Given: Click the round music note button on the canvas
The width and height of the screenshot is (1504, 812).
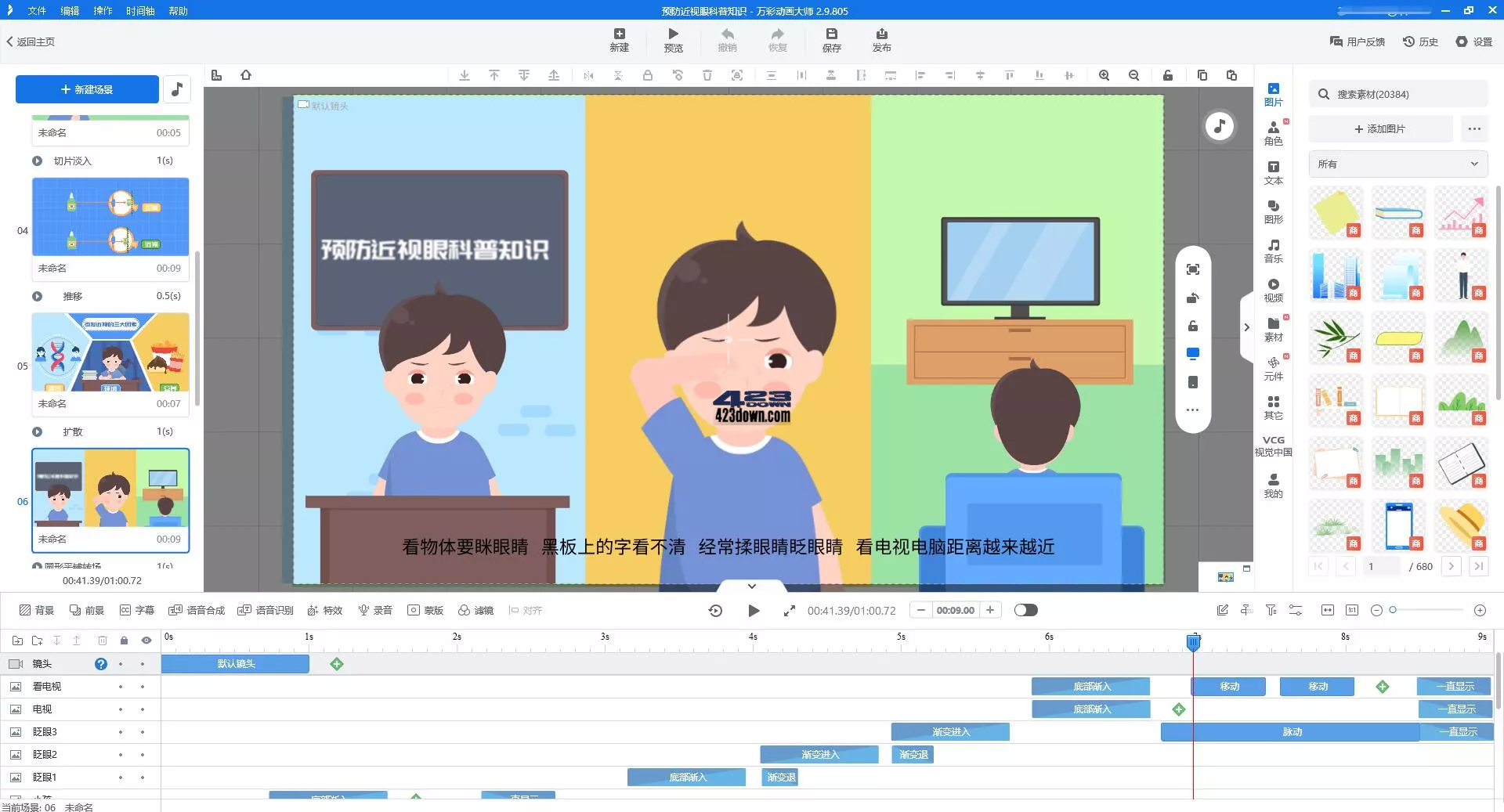Looking at the screenshot, I should click(1219, 126).
